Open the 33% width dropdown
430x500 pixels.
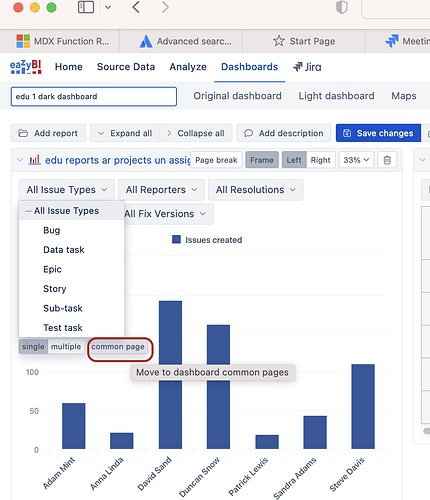tap(356, 160)
